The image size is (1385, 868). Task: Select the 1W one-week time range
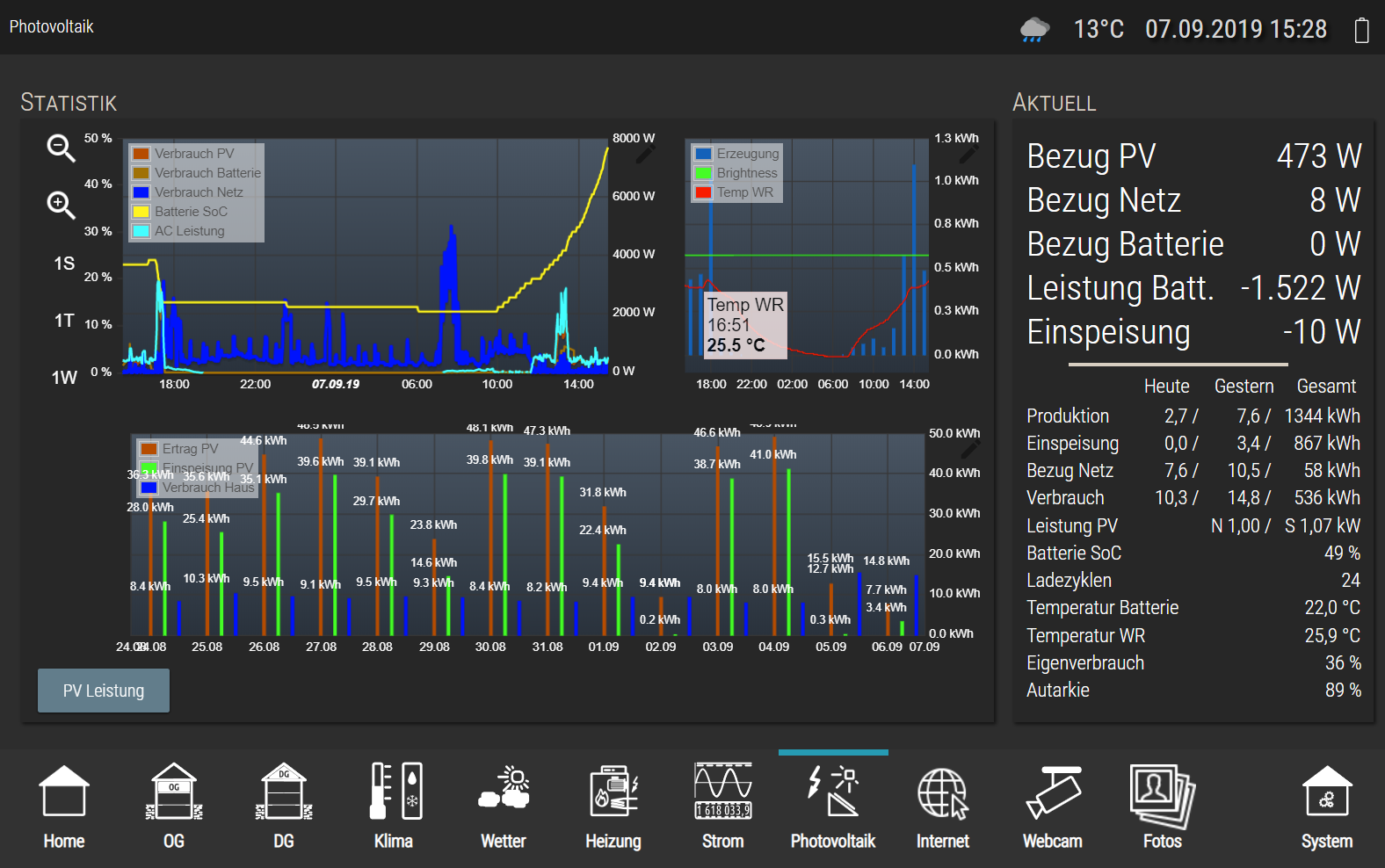point(64,378)
